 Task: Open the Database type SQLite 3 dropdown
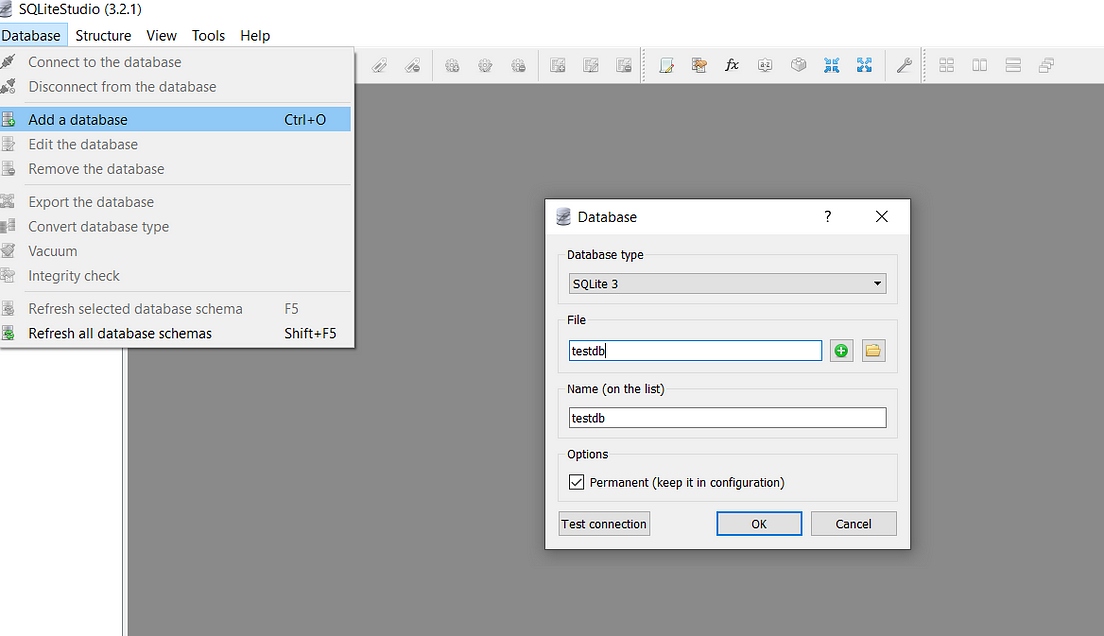[727, 284]
